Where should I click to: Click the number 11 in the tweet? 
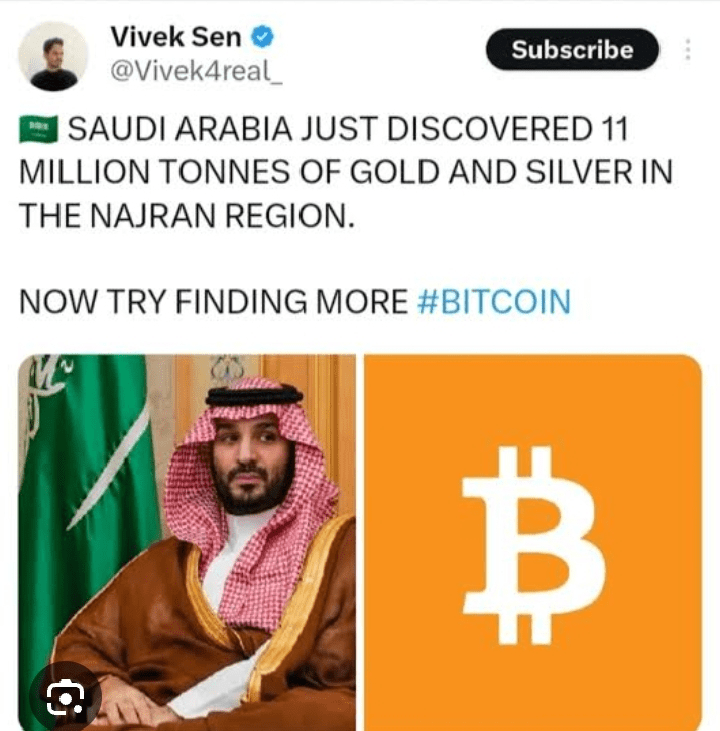coord(614,129)
